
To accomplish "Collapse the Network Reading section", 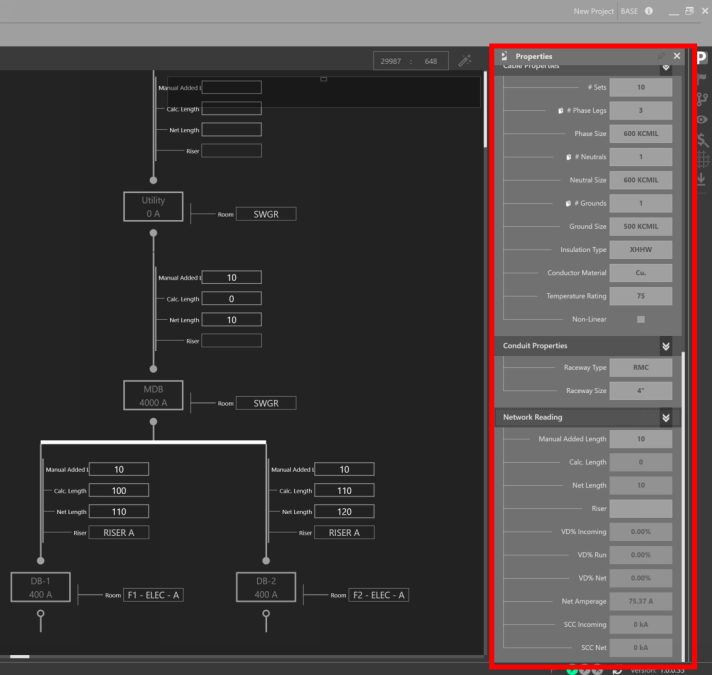I will coord(666,418).
